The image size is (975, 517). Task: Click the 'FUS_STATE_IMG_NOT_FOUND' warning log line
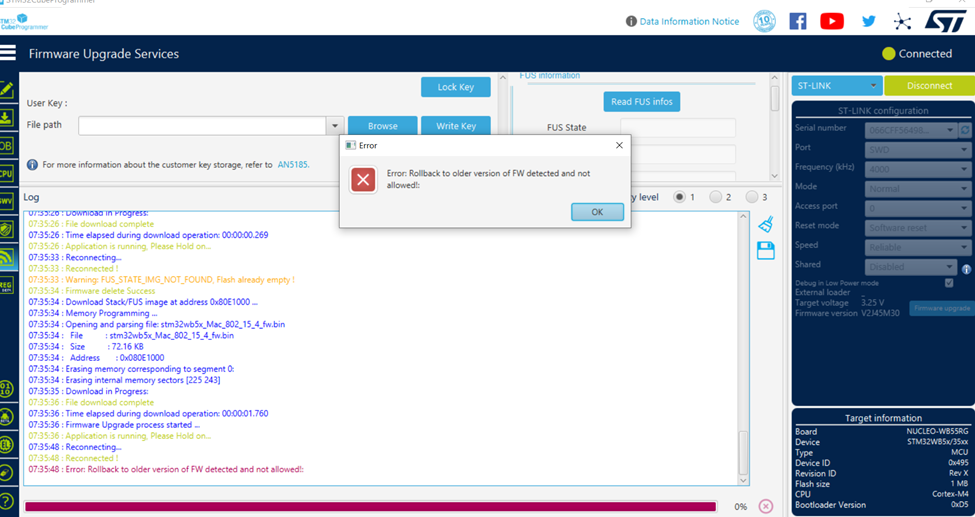(161, 280)
